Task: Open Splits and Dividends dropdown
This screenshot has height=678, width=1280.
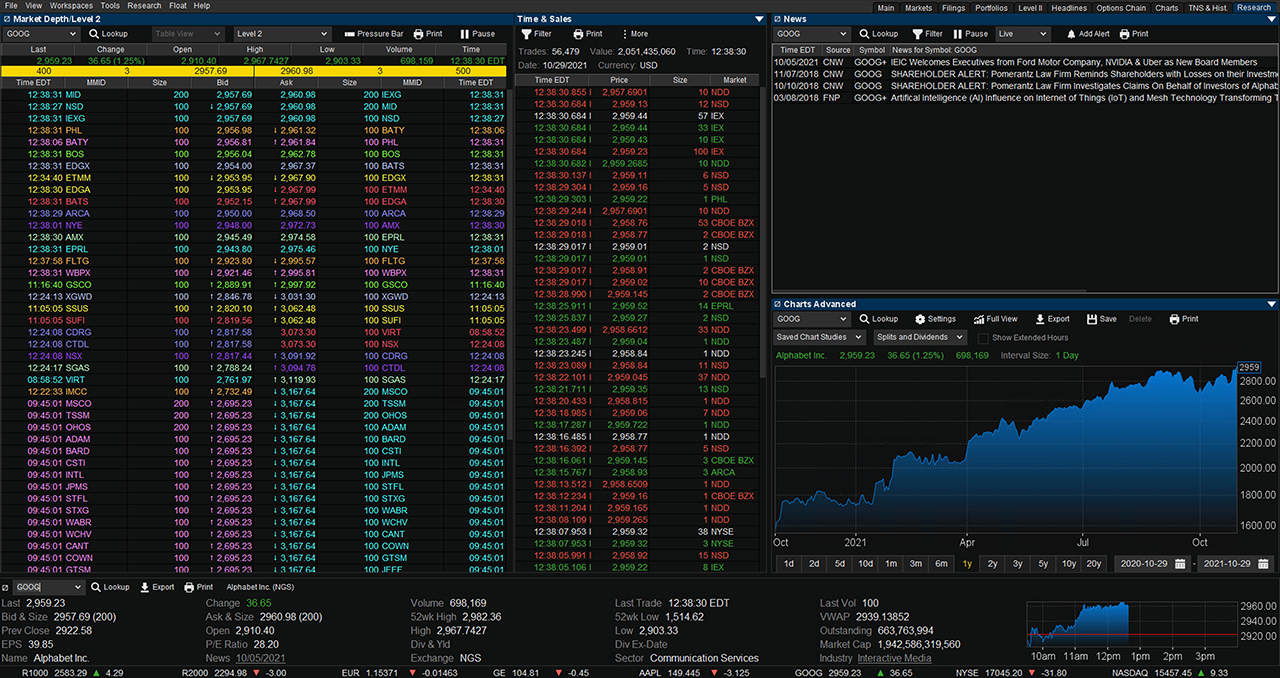Action: point(918,338)
